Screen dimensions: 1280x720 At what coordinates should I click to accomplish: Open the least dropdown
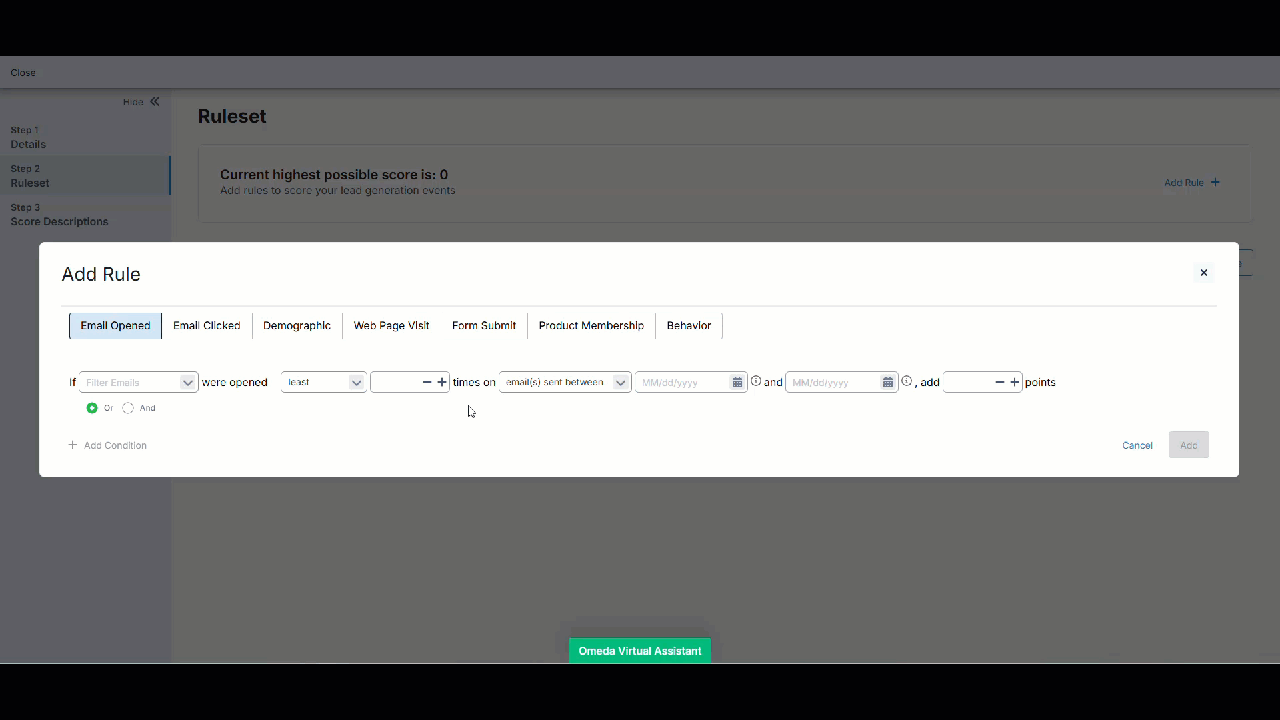323,381
